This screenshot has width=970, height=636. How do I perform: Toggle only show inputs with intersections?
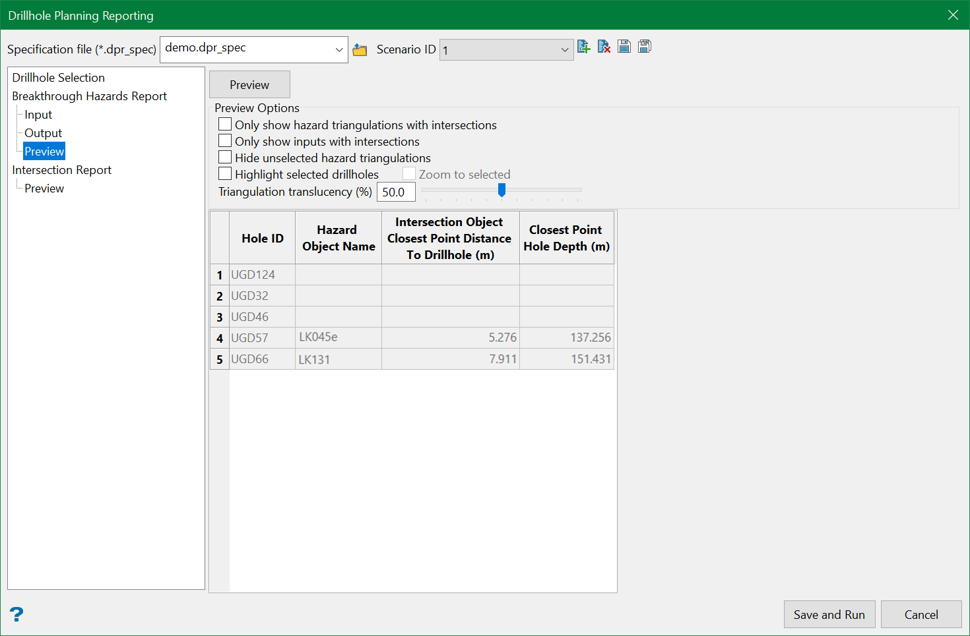tap(225, 141)
